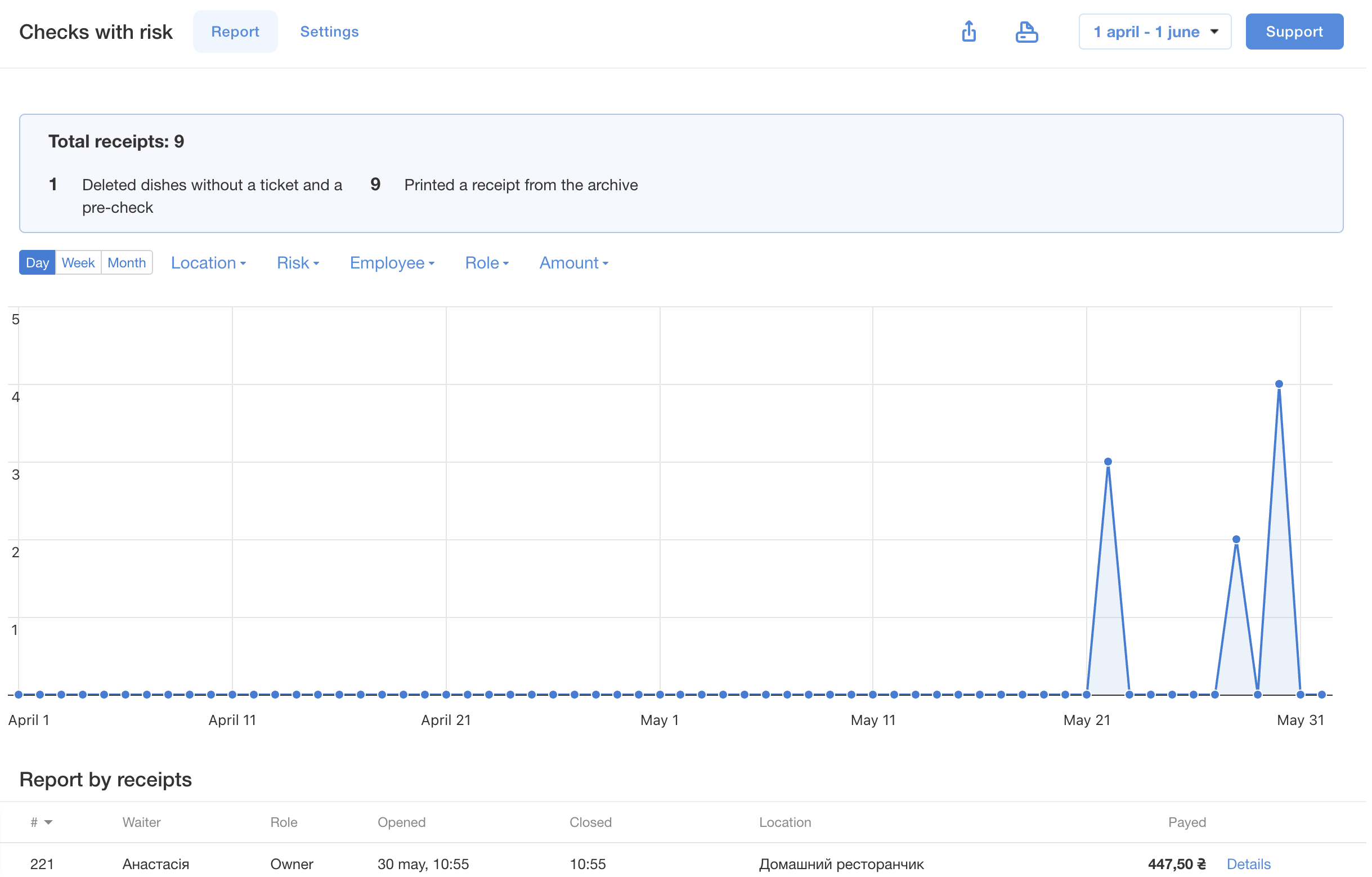The width and height of the screenshot is (1372, 877).
Task: Switch chart grouping to Month
Action: click(127, 263)
